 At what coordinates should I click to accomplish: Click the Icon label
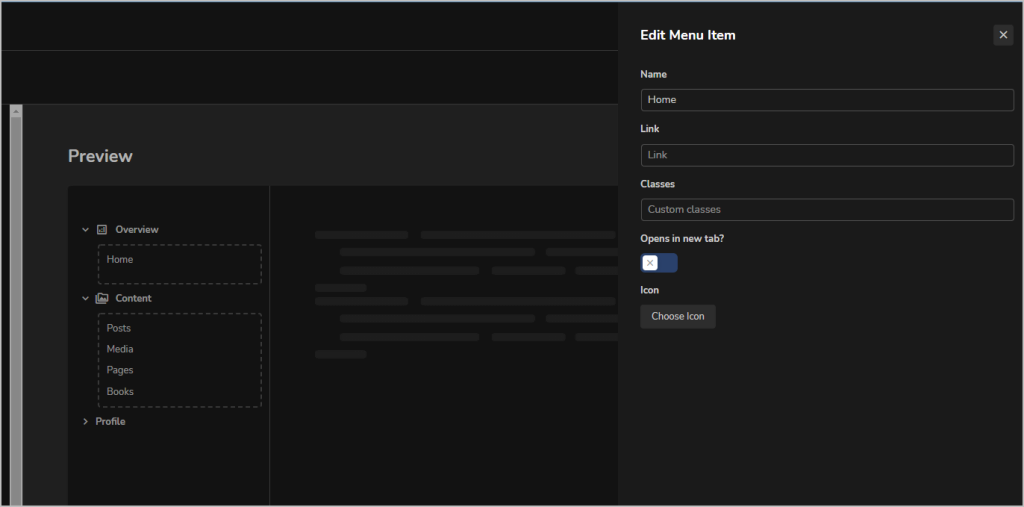tap(649, 290)
